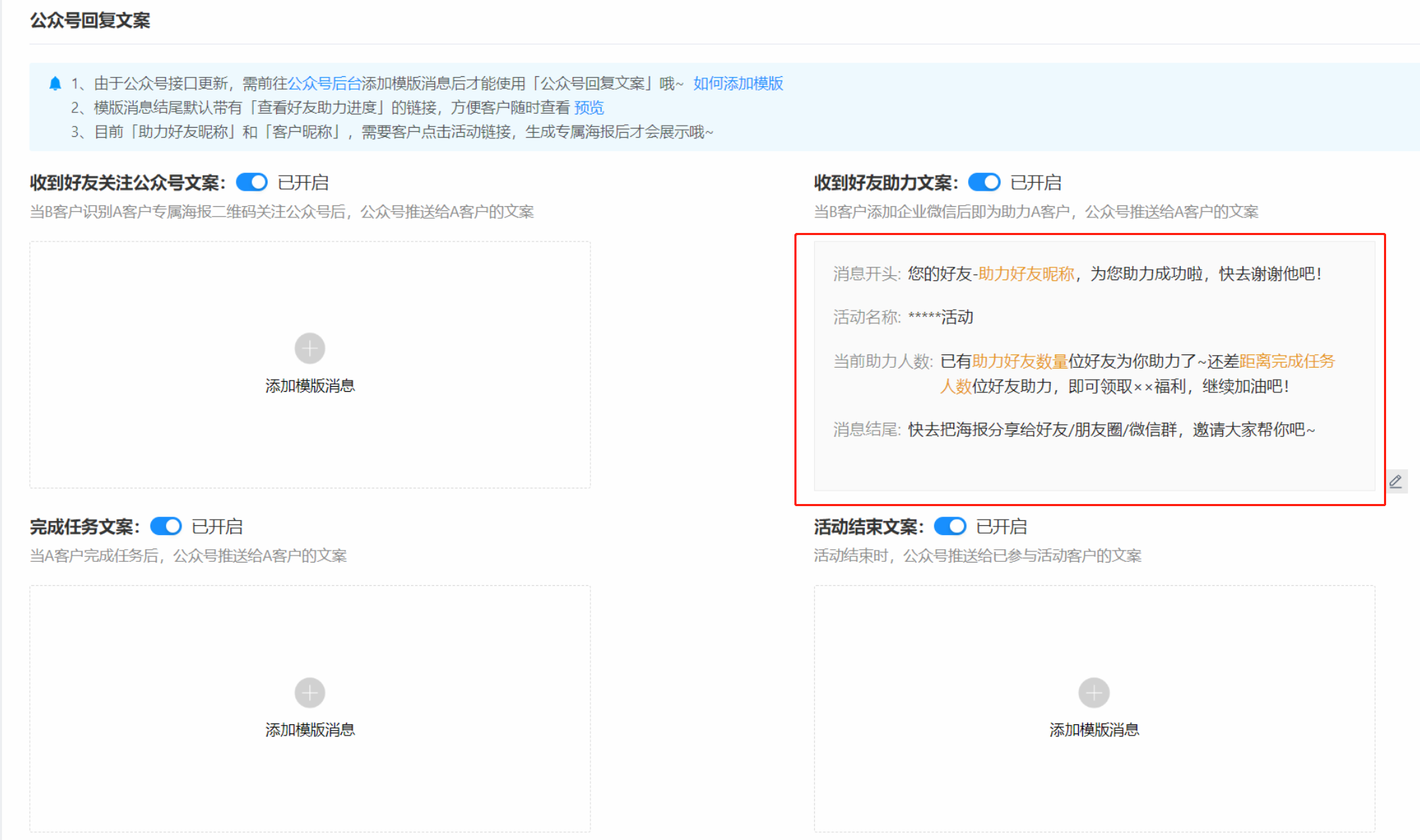1420x840 pixels.
Task: Click description 活动结束时 text
Action: 978,556
